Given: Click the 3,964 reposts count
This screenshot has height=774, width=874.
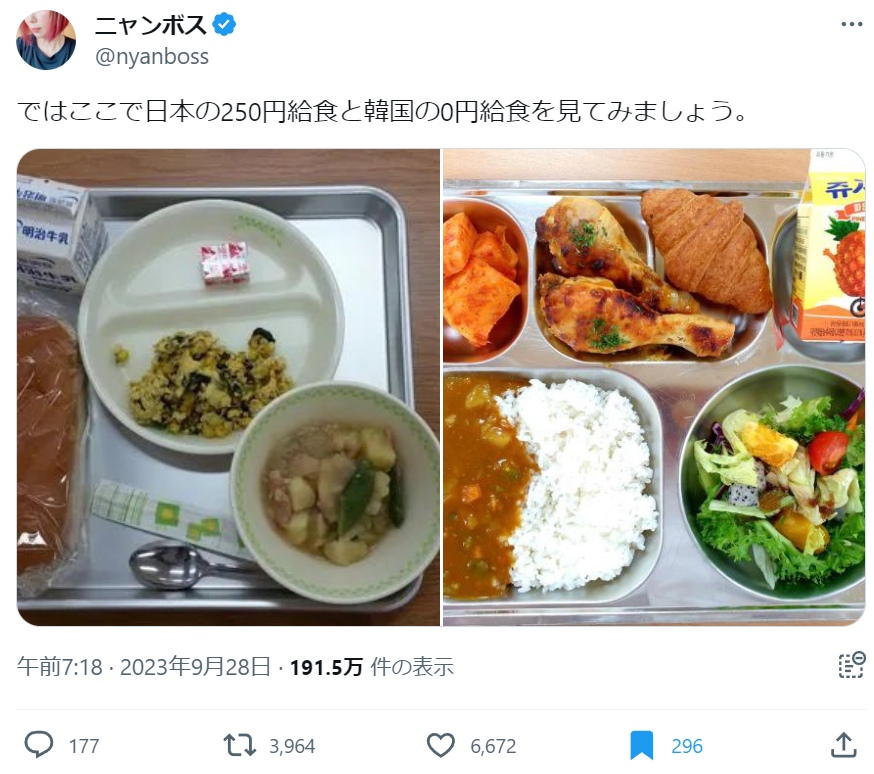Looking at the screenshot, I should (x=292, y=746).
